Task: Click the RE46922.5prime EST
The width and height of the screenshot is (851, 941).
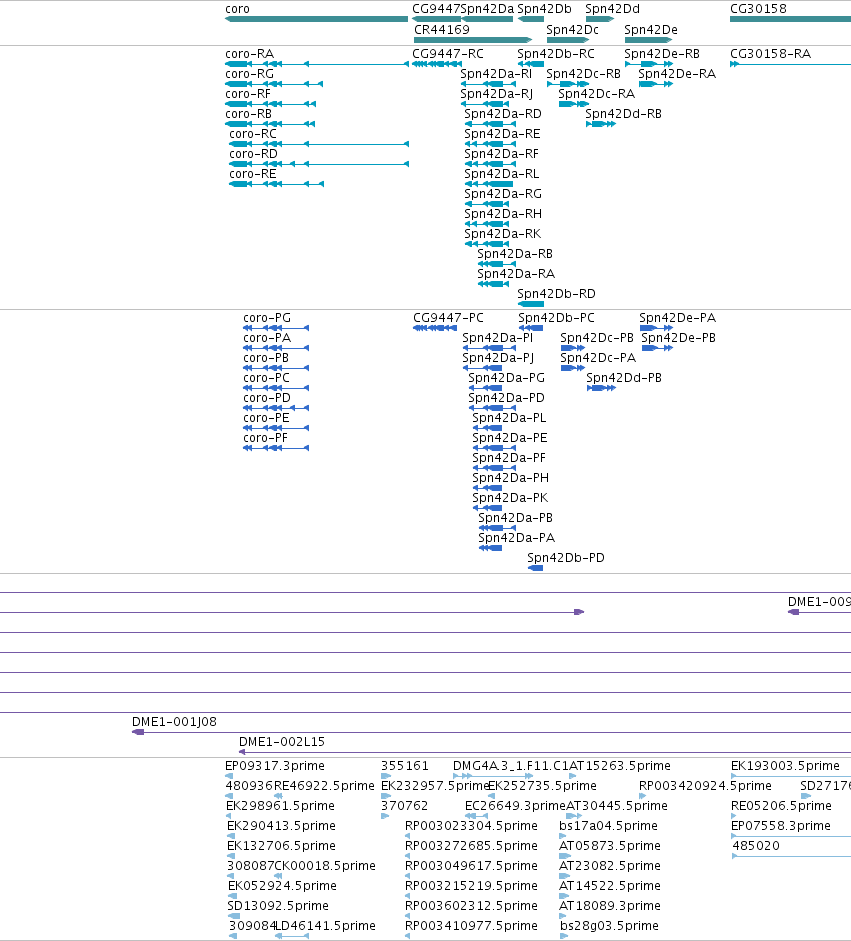Action: pos(278,796)
